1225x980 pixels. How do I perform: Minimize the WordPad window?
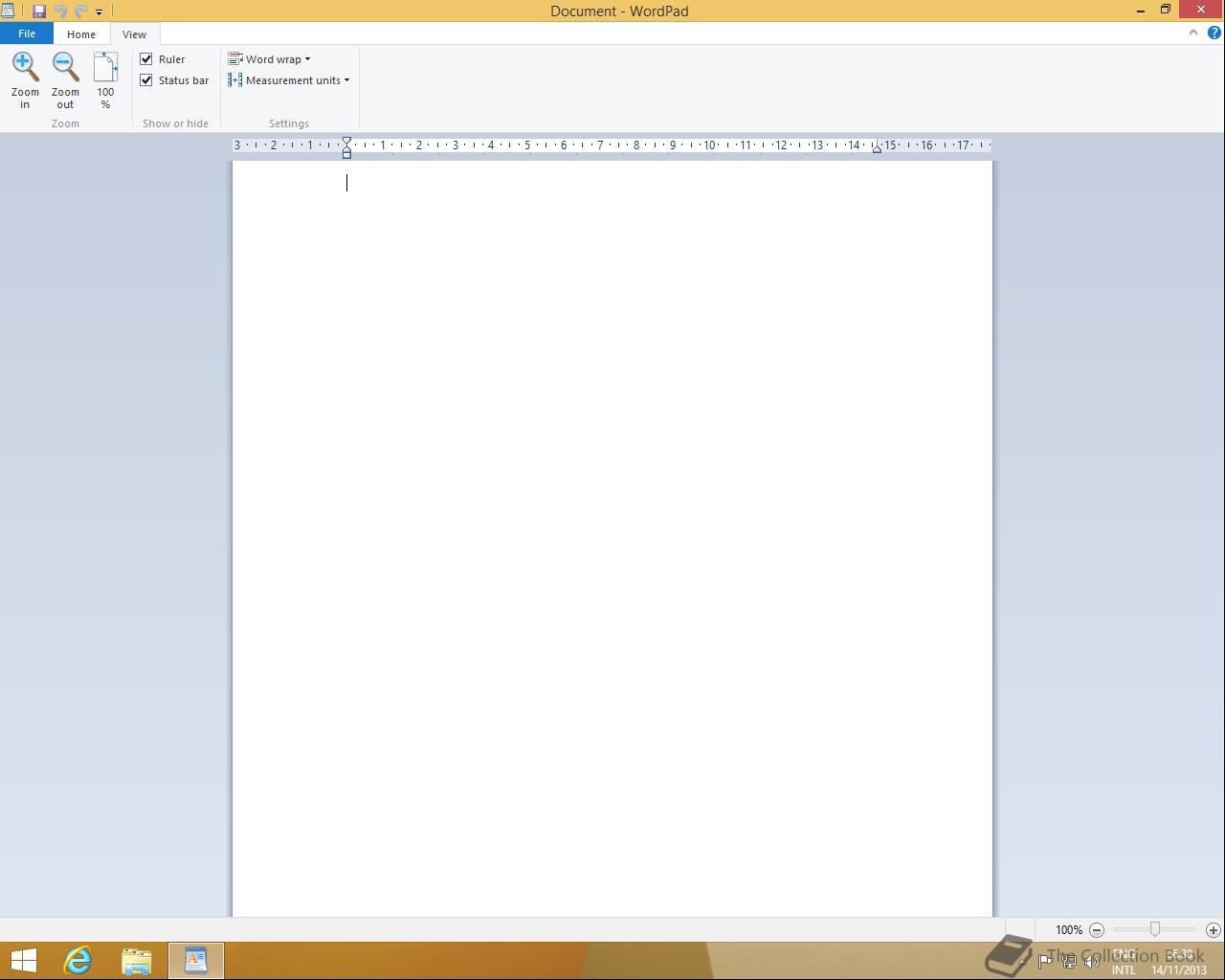[x=1141, y=10]
